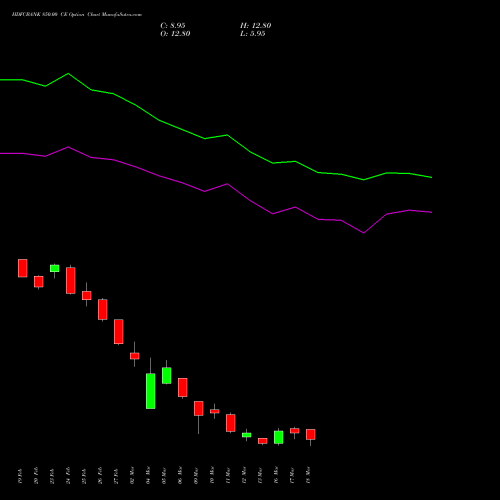Click the green candlestick above 05 Mar
This screenshot has height=500, width=500.
(x=167, y=376)
